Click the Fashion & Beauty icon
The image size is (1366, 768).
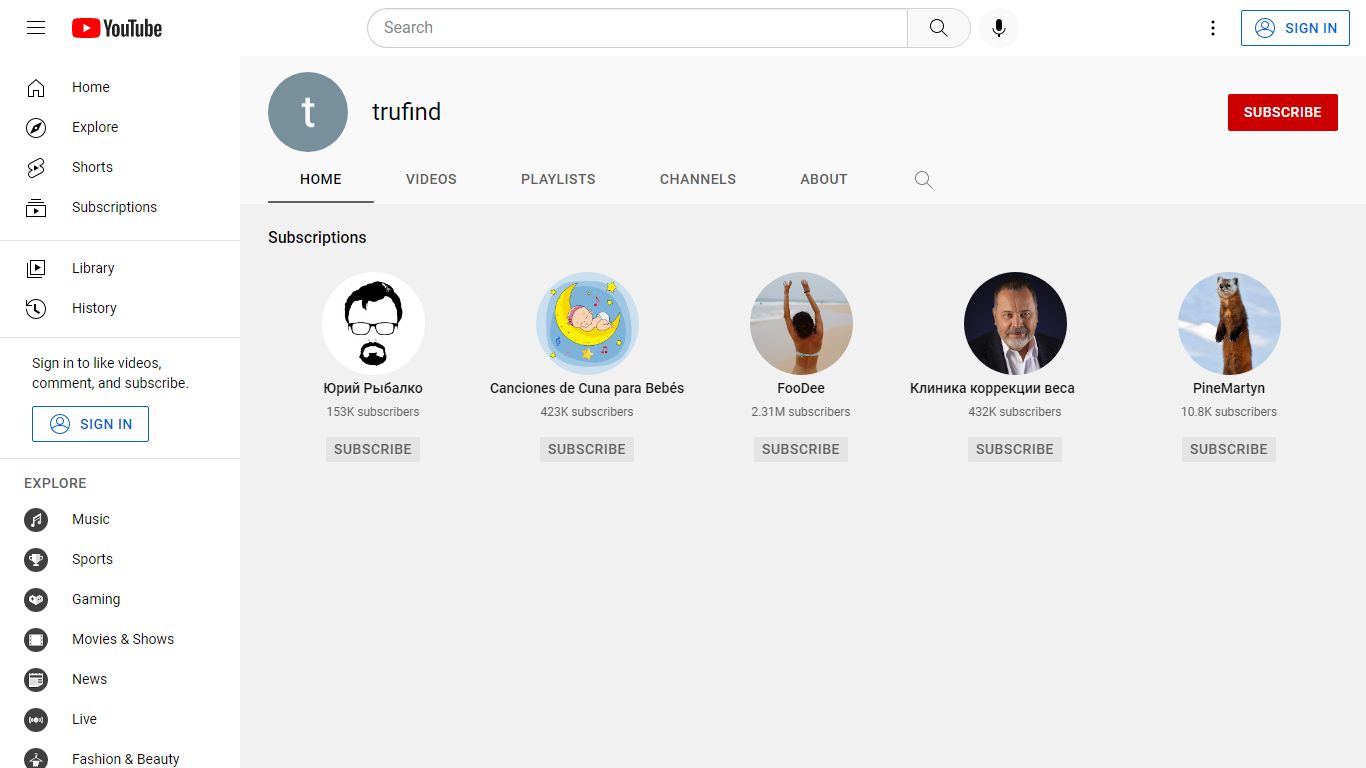36,759
